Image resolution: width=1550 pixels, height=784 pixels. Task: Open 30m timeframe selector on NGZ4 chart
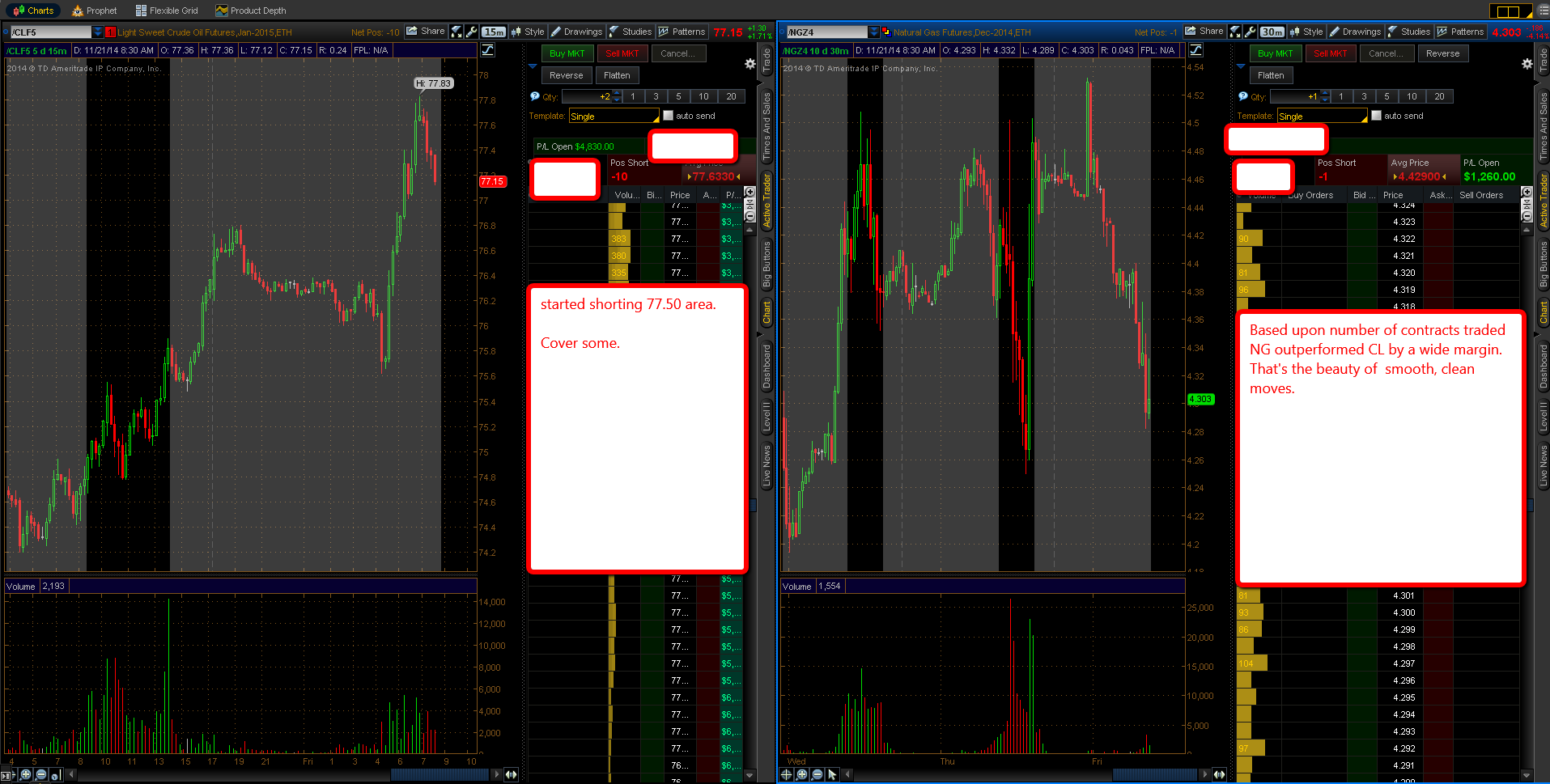pos(1272,32)
